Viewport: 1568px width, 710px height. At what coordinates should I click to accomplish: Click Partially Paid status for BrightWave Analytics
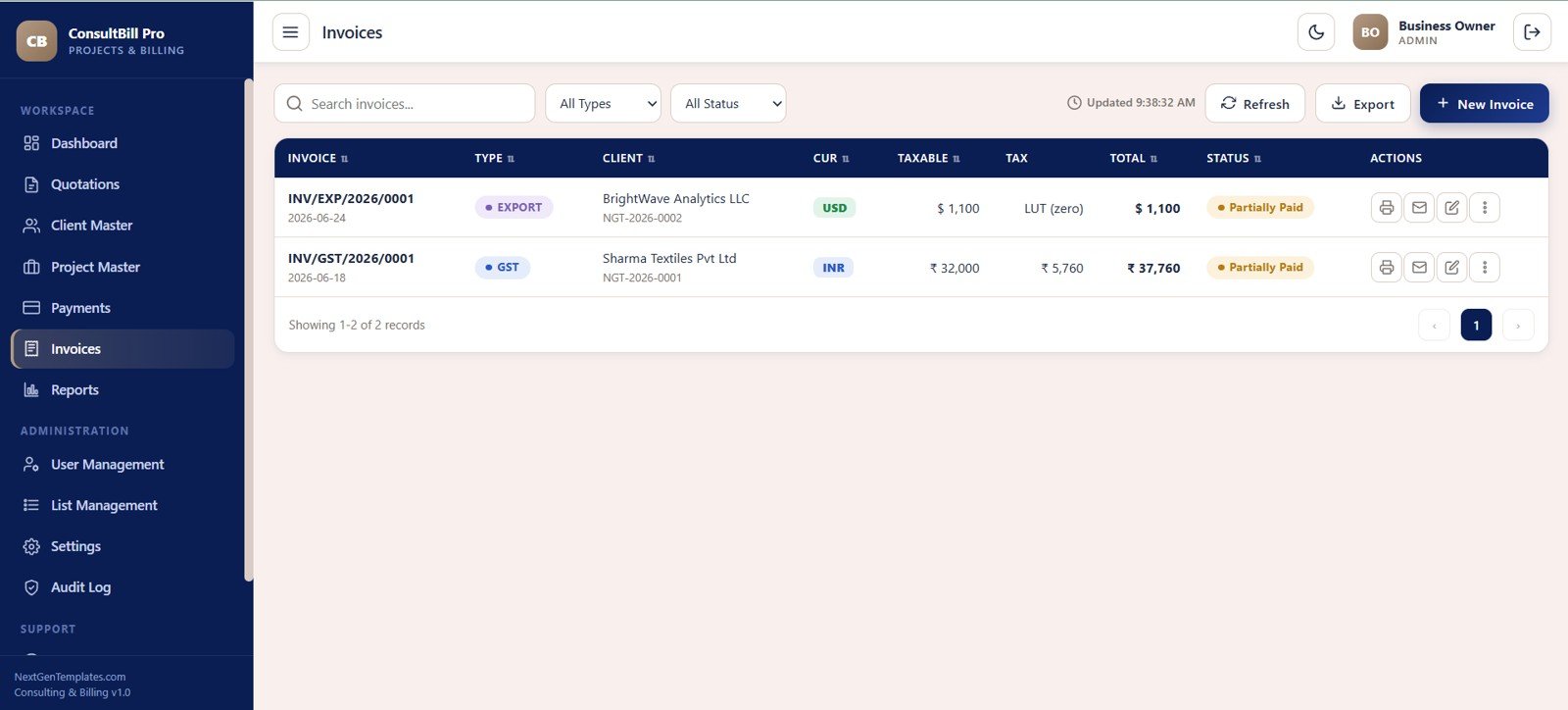pyautogui.click(x=1259, y=208)
